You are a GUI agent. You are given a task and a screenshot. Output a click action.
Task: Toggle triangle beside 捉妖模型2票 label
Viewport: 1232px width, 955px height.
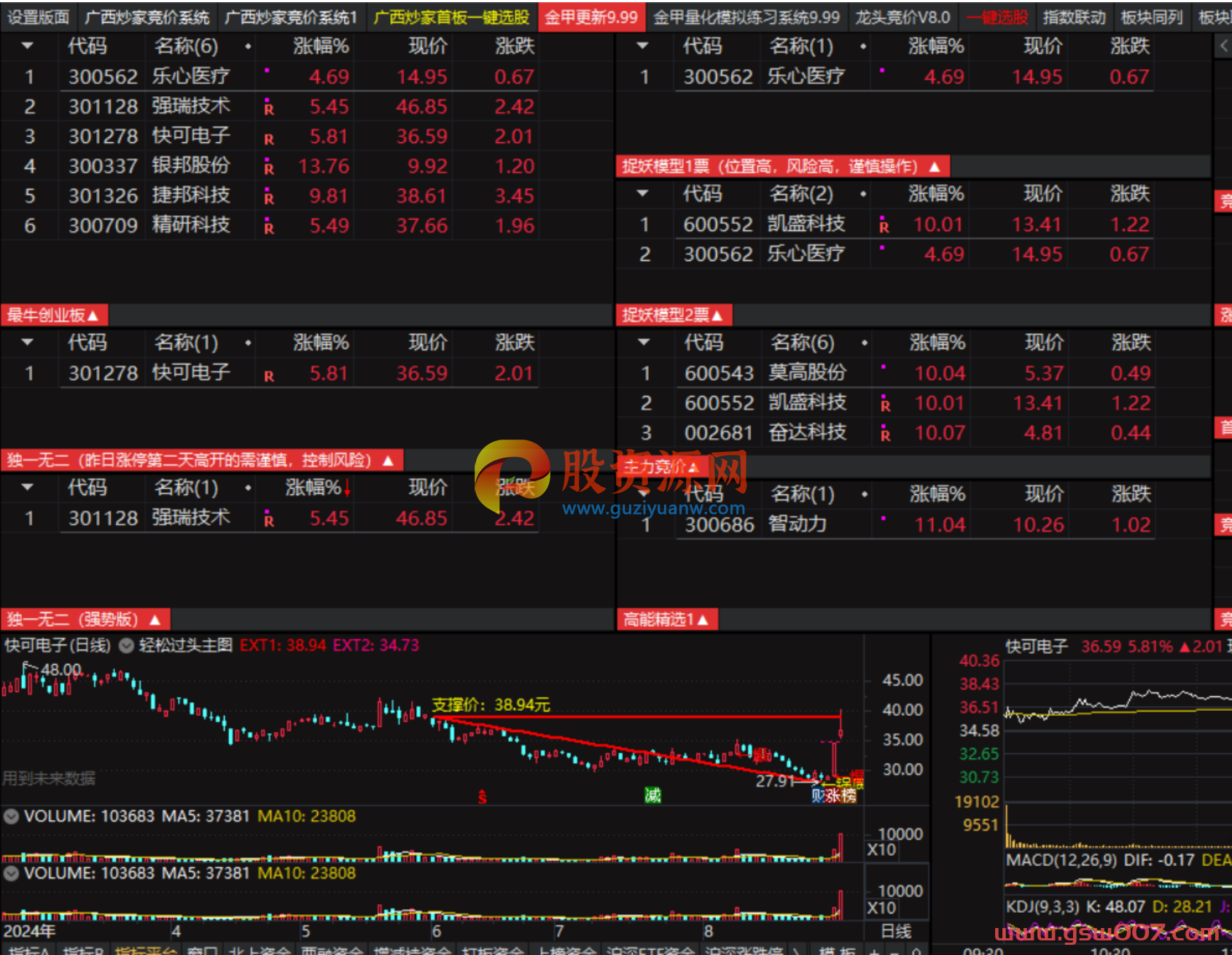pos(717,316)
